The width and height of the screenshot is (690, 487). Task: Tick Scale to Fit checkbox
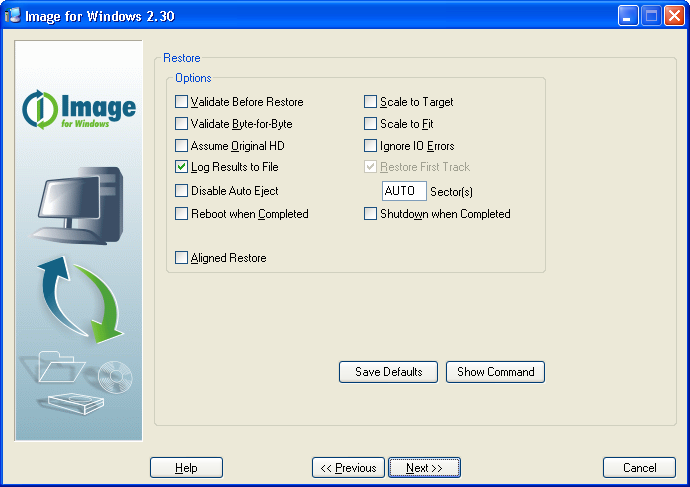[x=371, y=124]
